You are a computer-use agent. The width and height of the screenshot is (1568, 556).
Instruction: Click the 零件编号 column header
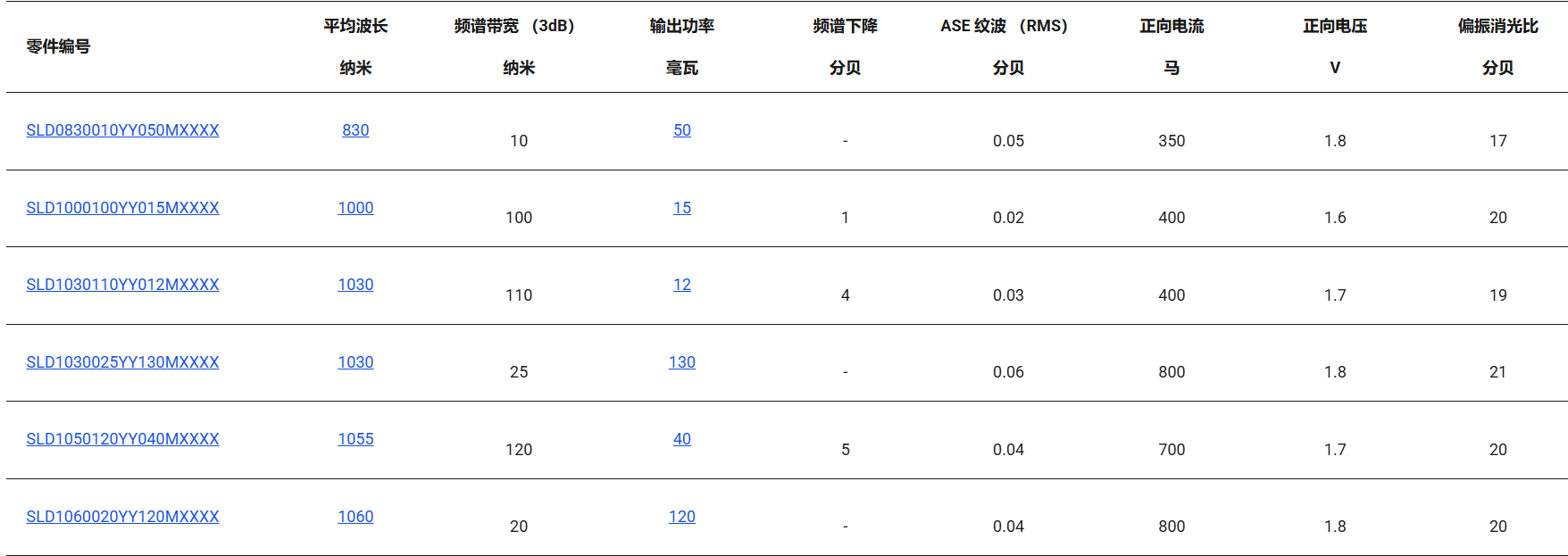pyautogui.click(x=58, y=46)
